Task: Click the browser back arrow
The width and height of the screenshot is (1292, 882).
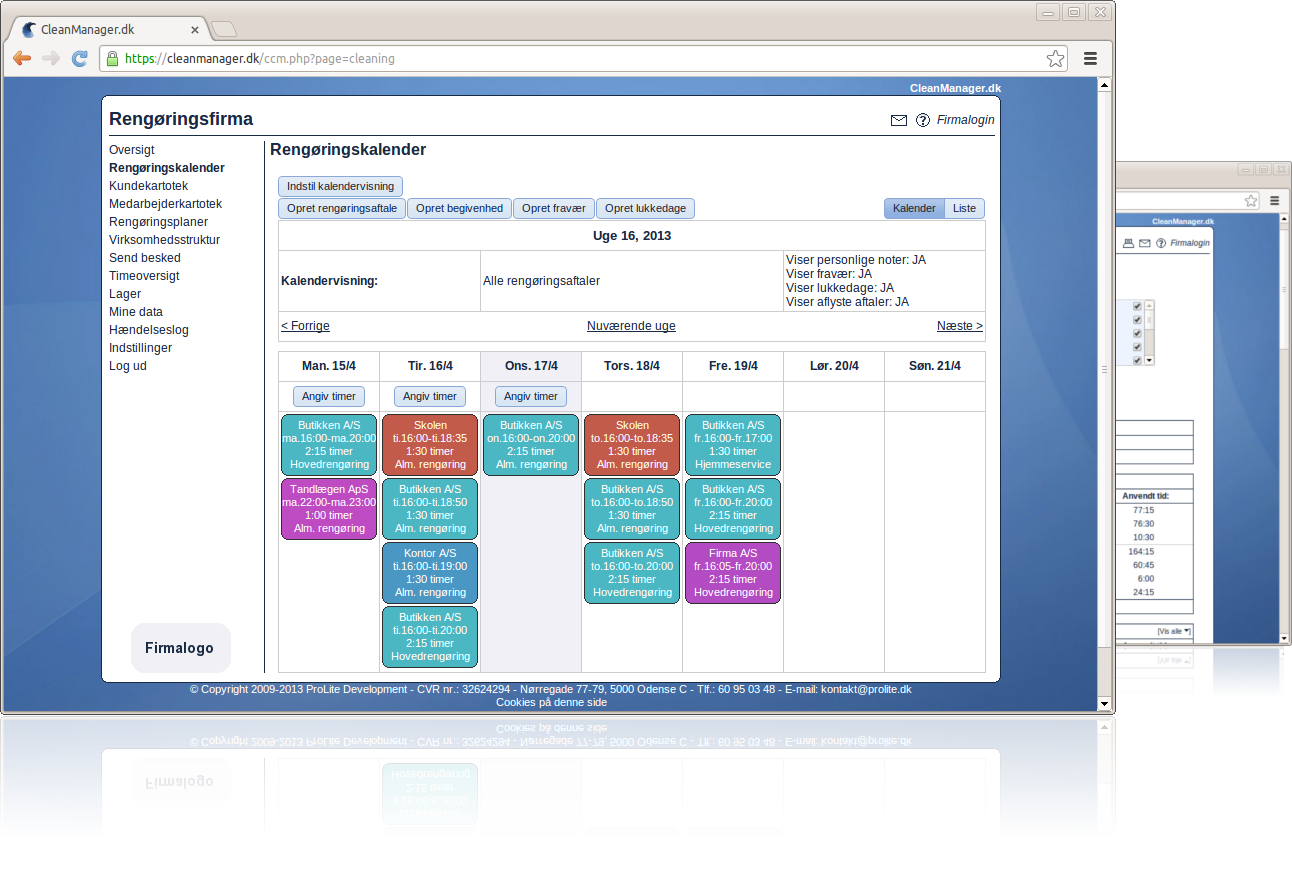Action: [x=22, y=59]
